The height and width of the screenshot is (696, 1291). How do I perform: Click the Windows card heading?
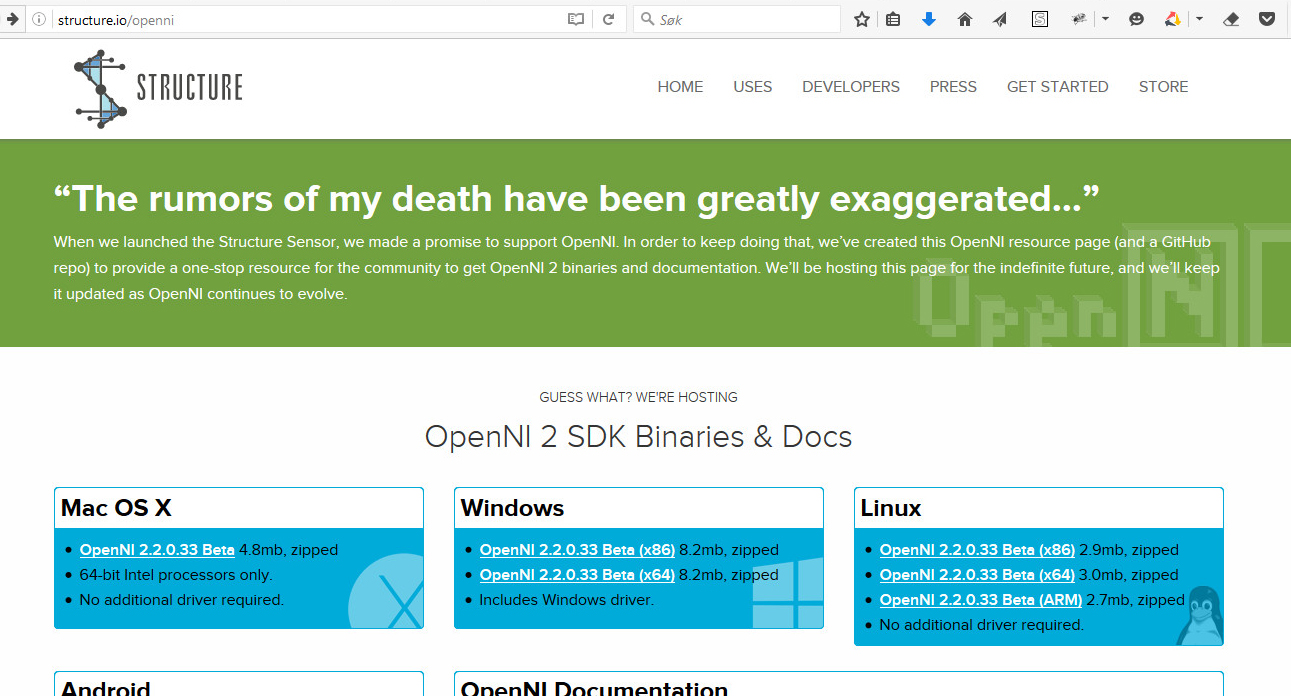coord(512,508)
